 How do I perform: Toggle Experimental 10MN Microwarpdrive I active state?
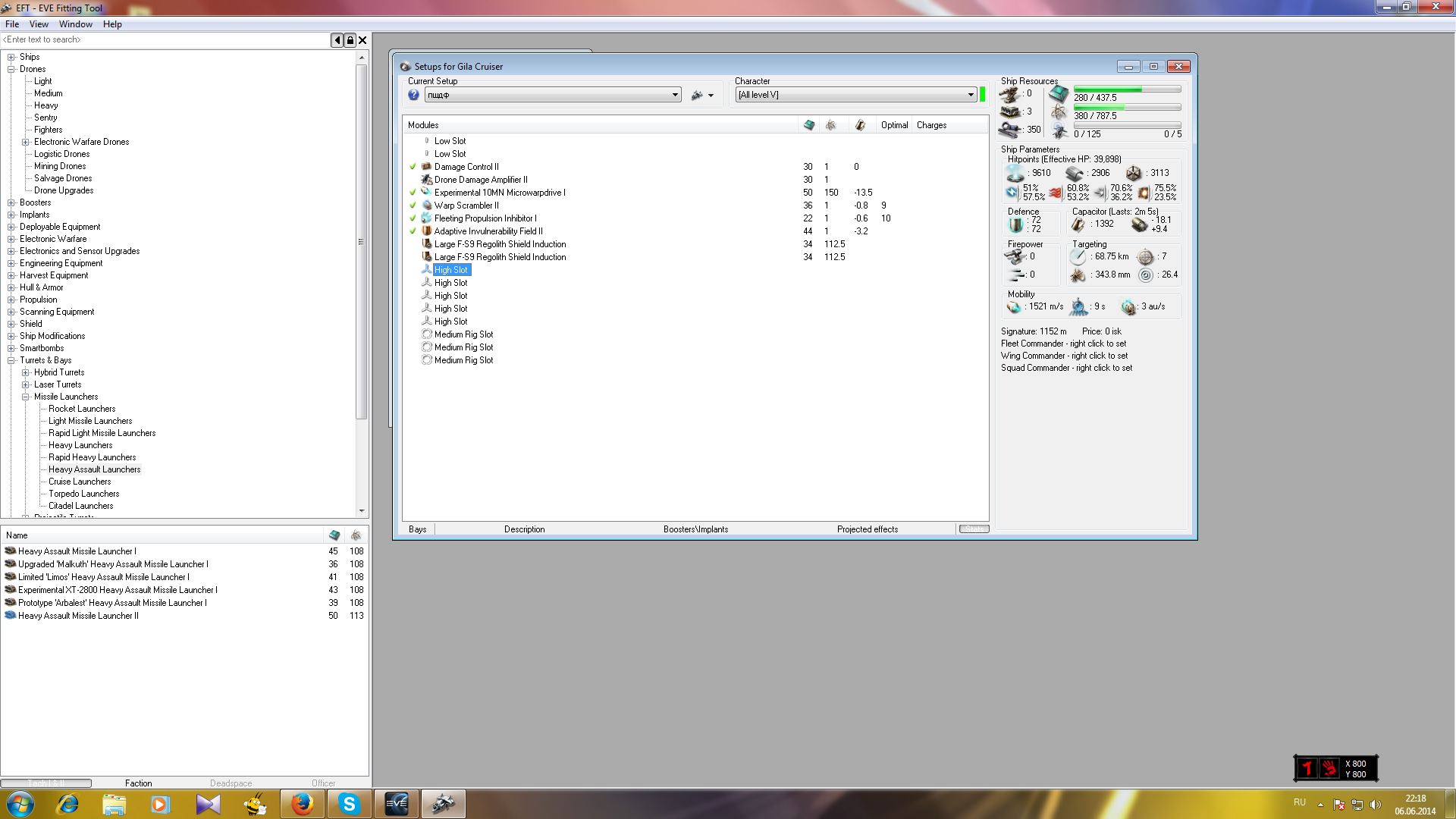pos(413,193)
